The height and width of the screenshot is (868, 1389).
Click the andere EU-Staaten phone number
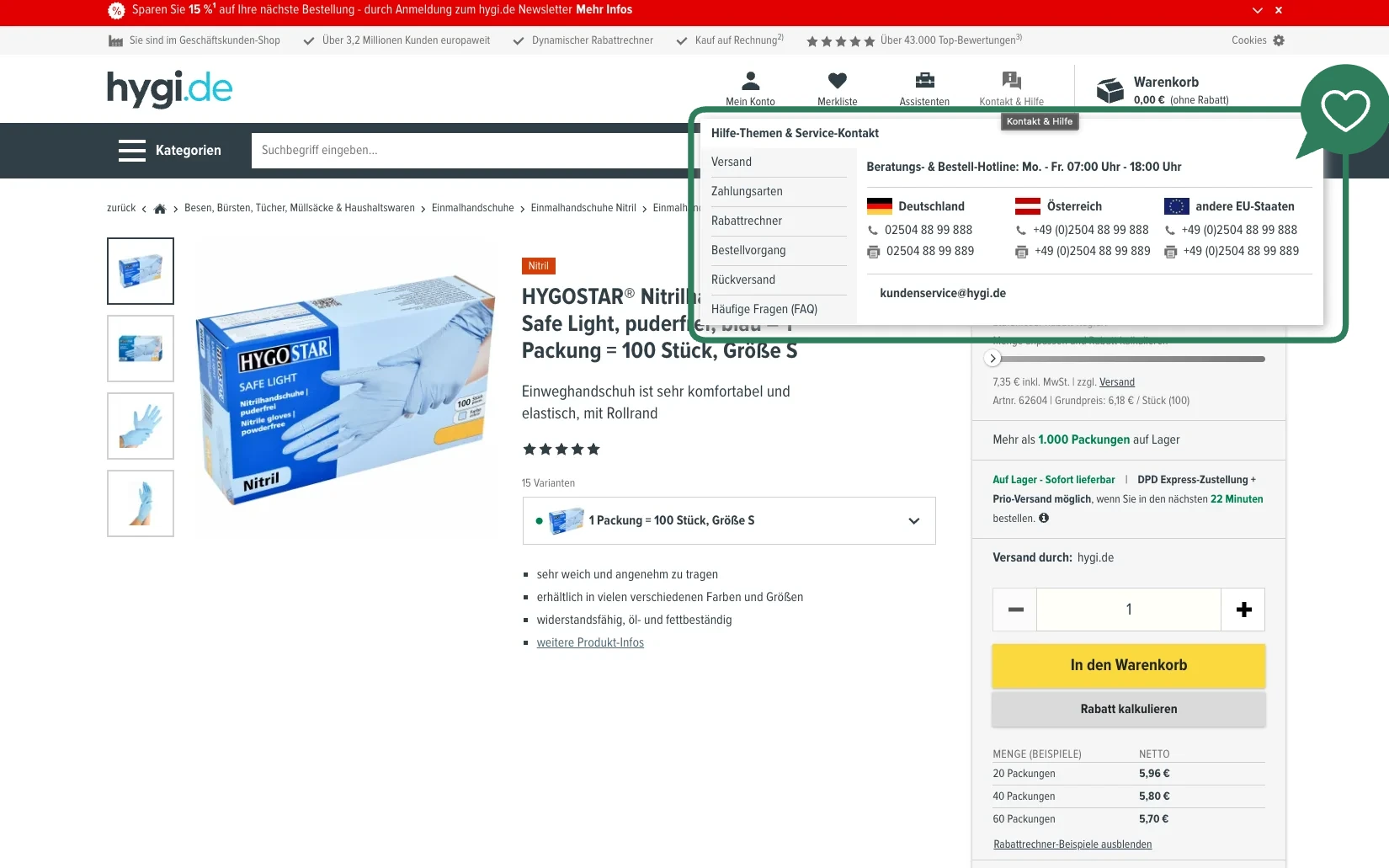tap(1239, 230)
